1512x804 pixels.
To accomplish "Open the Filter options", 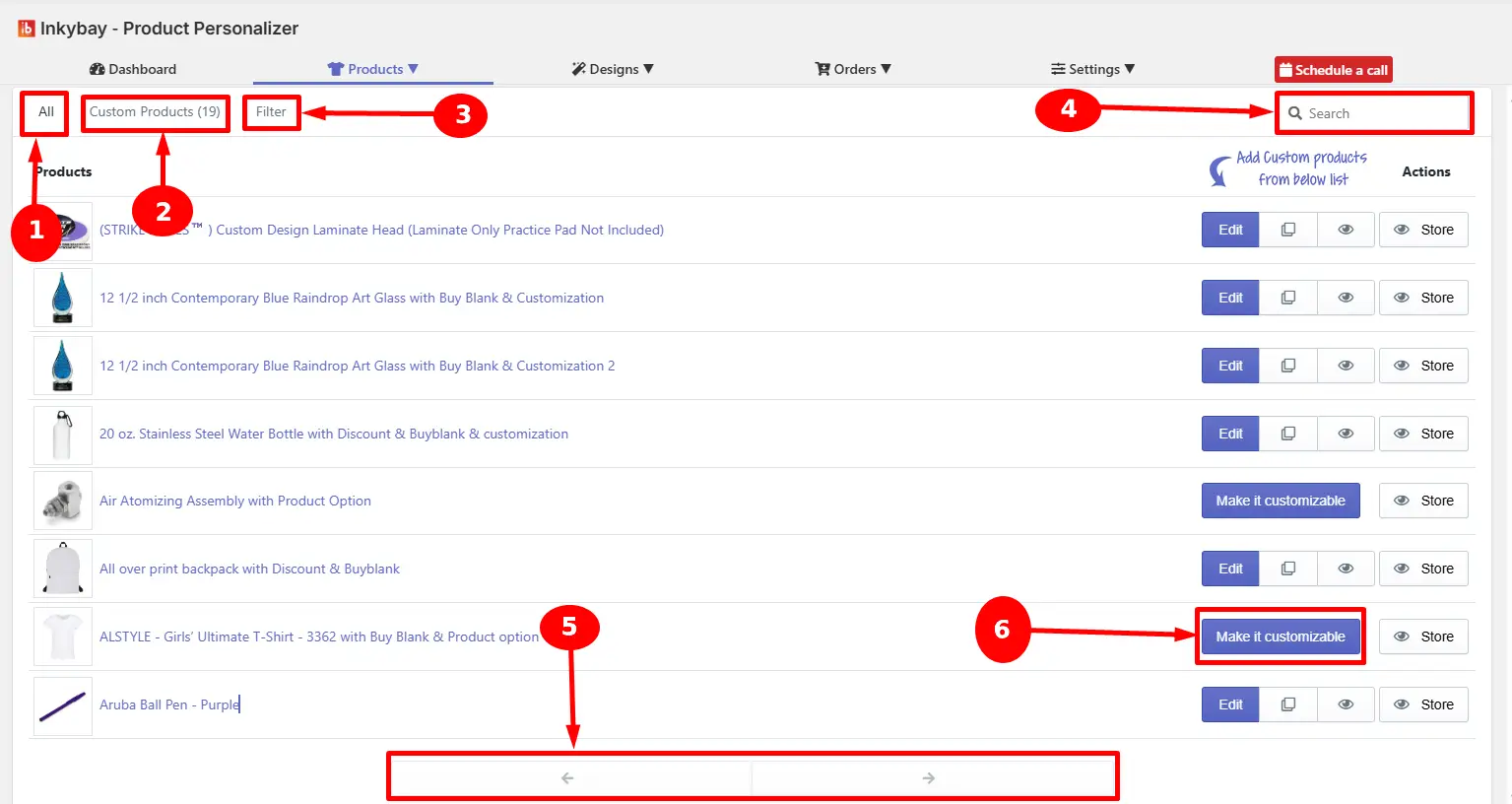I will tap(271, 112).
